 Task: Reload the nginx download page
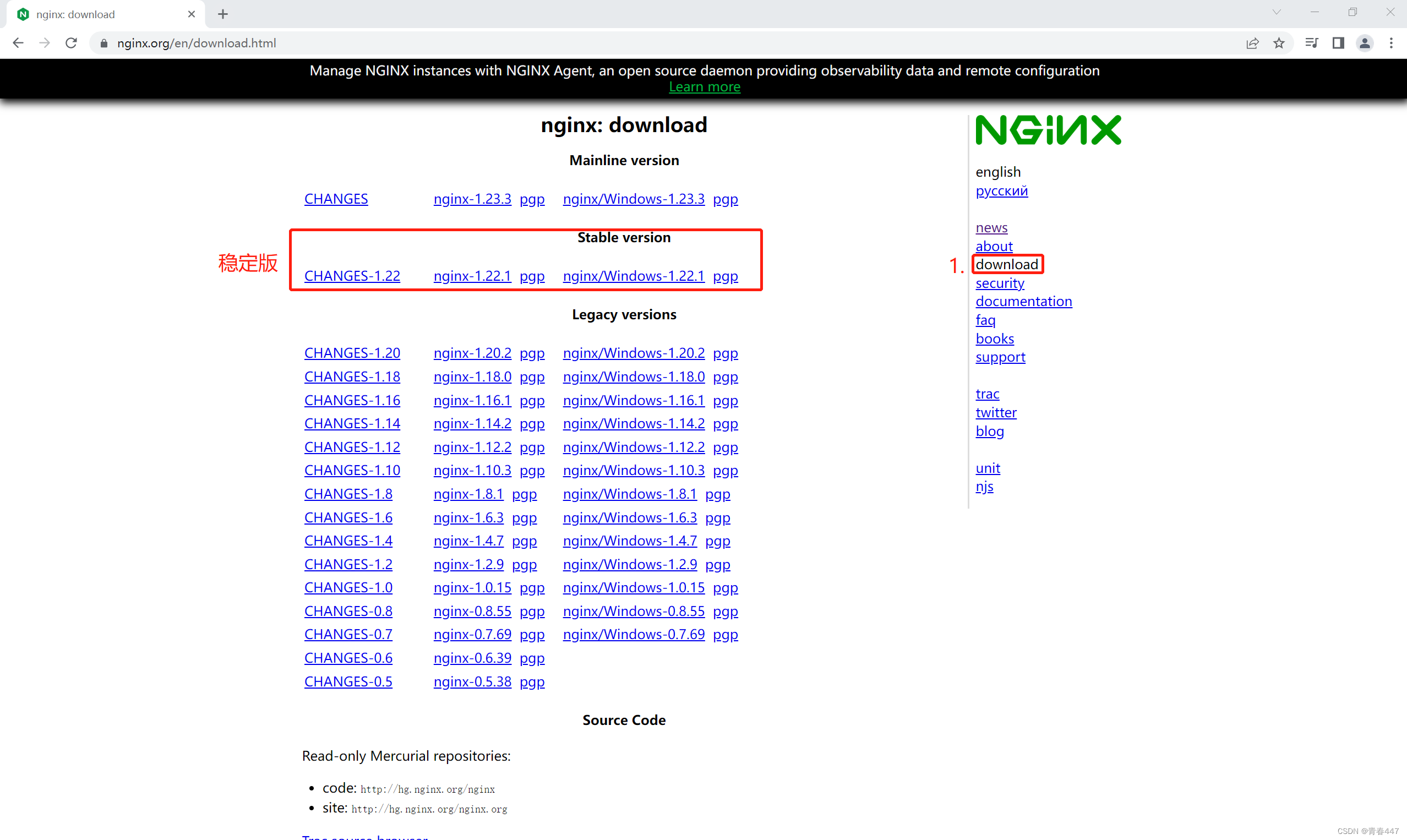pyautogui.click(x=72, y=43)
